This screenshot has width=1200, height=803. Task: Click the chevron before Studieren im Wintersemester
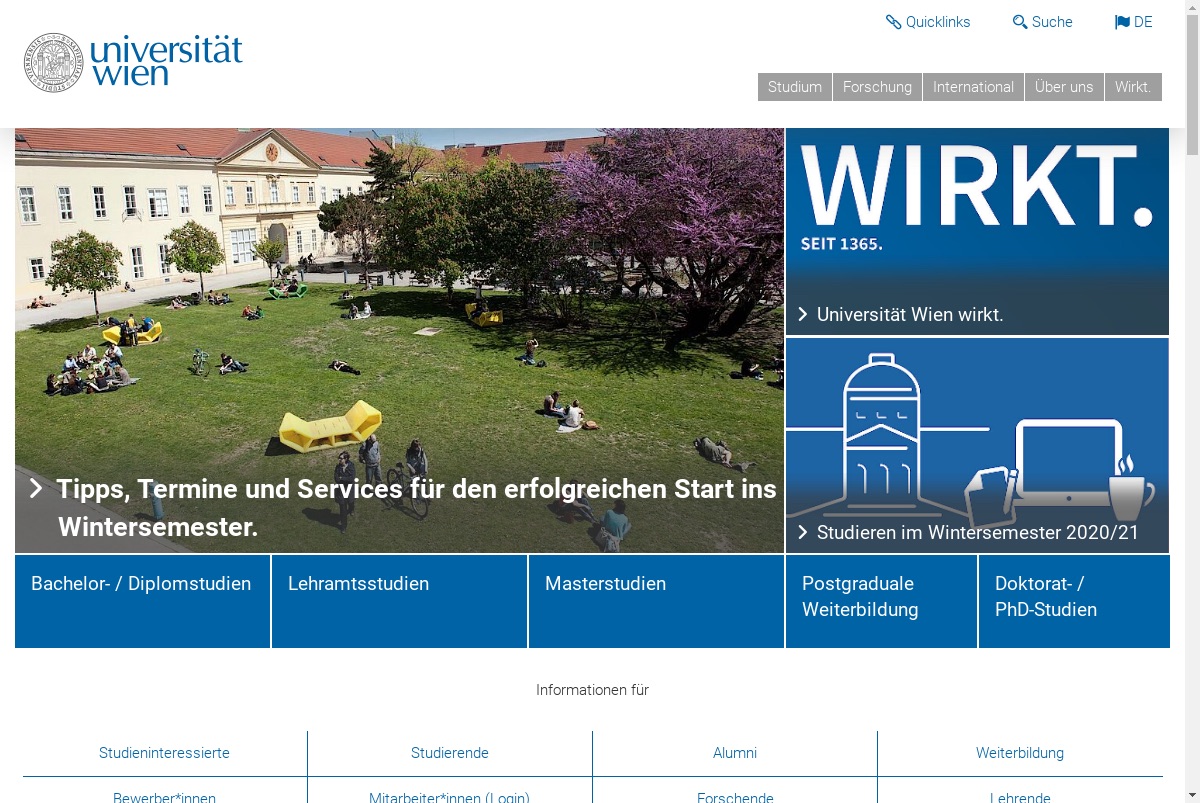[x=803, y=532]
